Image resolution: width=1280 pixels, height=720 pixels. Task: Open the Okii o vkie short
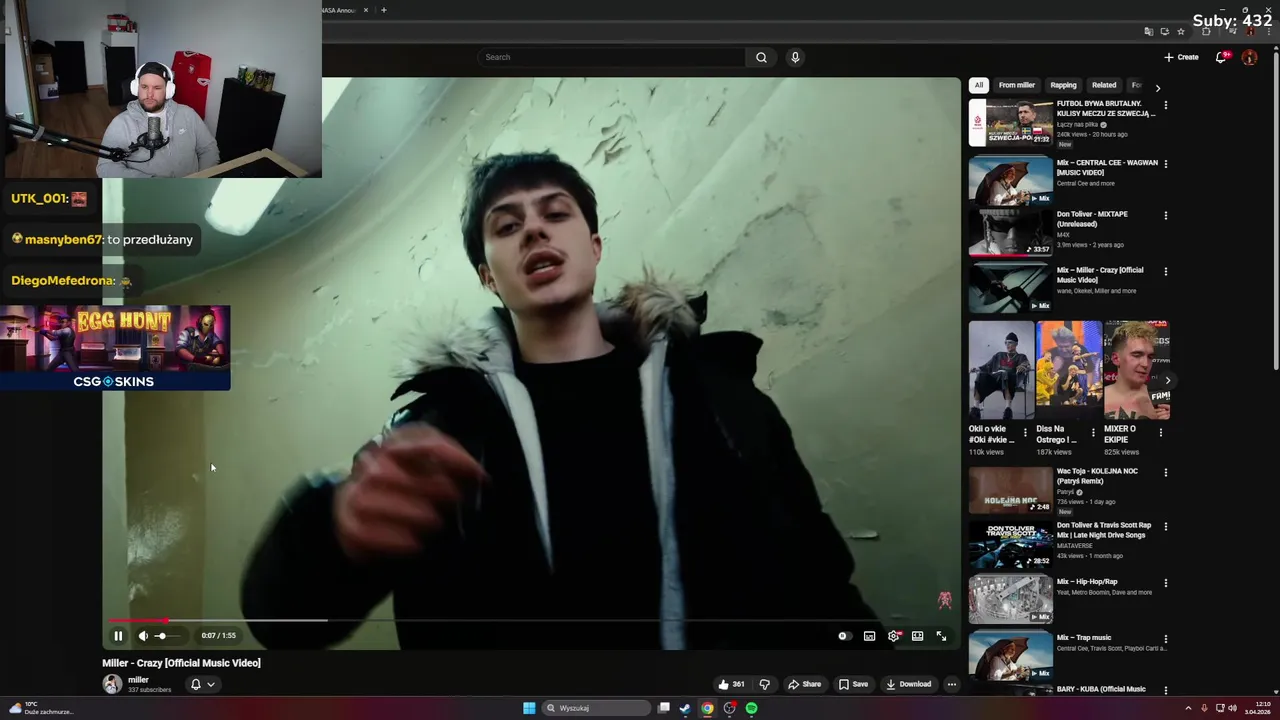pyautogui.click(x=1001, y=370)
